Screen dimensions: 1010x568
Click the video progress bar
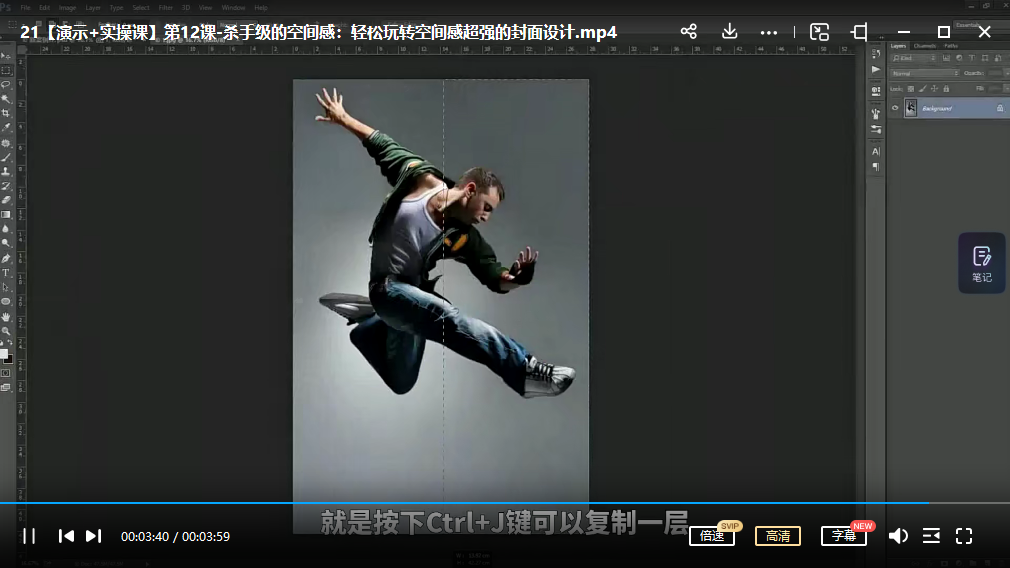[505, 502]
